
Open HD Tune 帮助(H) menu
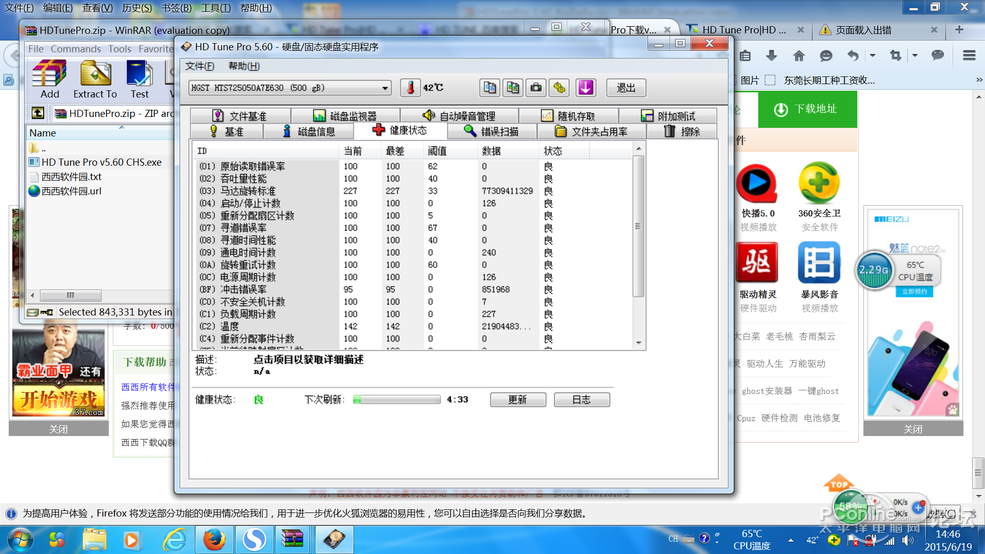click(244, 66)
